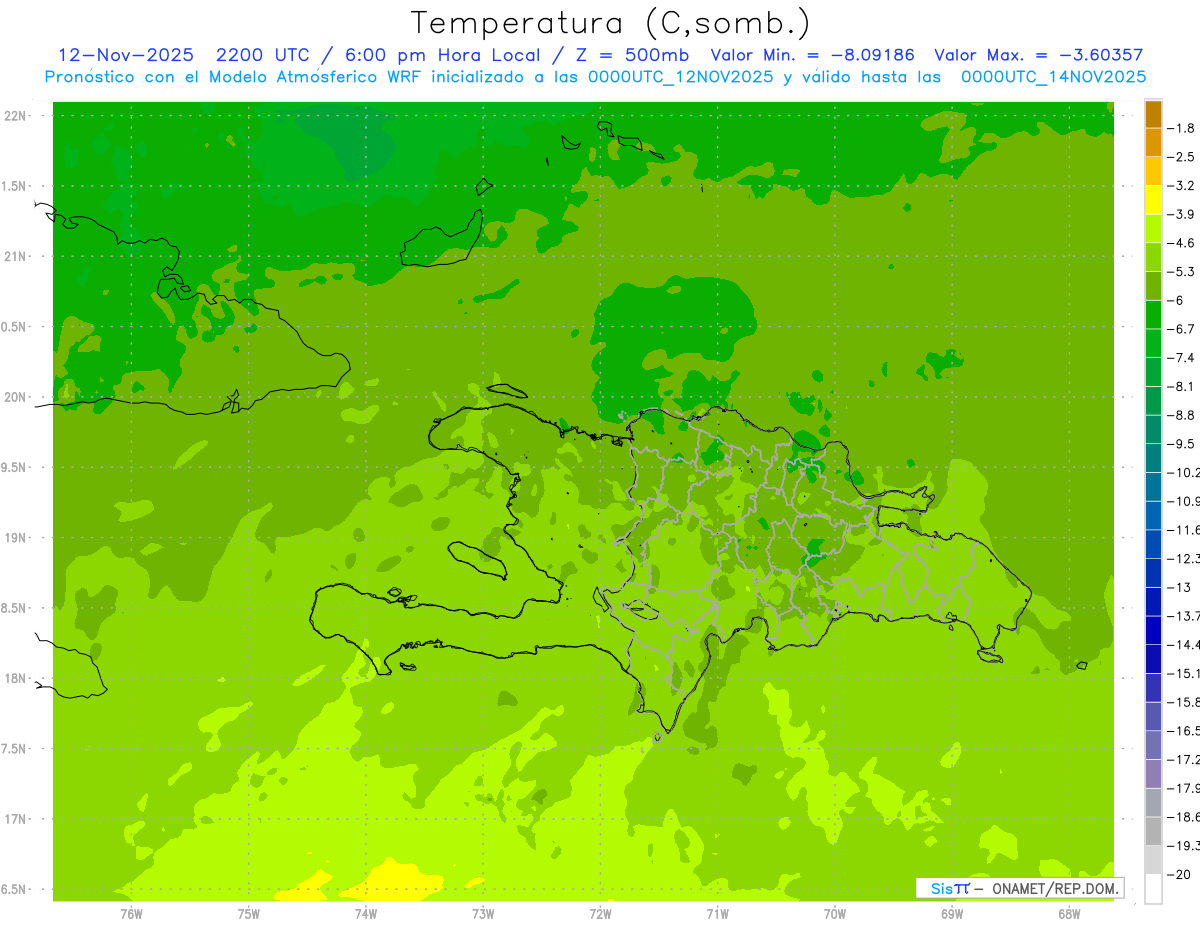Click the "-6" colorbar value
This screenshot has width=1200, height=927.
pyautogui.click(x=1176, y=300)
